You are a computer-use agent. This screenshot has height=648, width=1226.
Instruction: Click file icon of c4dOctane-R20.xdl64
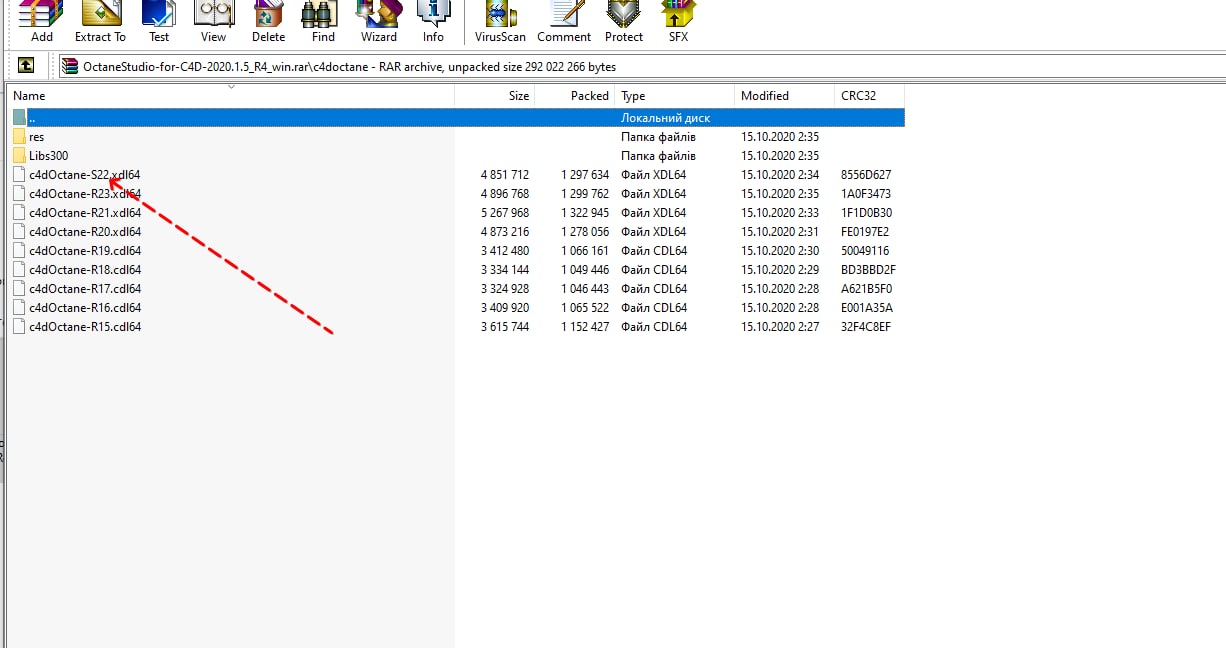point(20,232)
